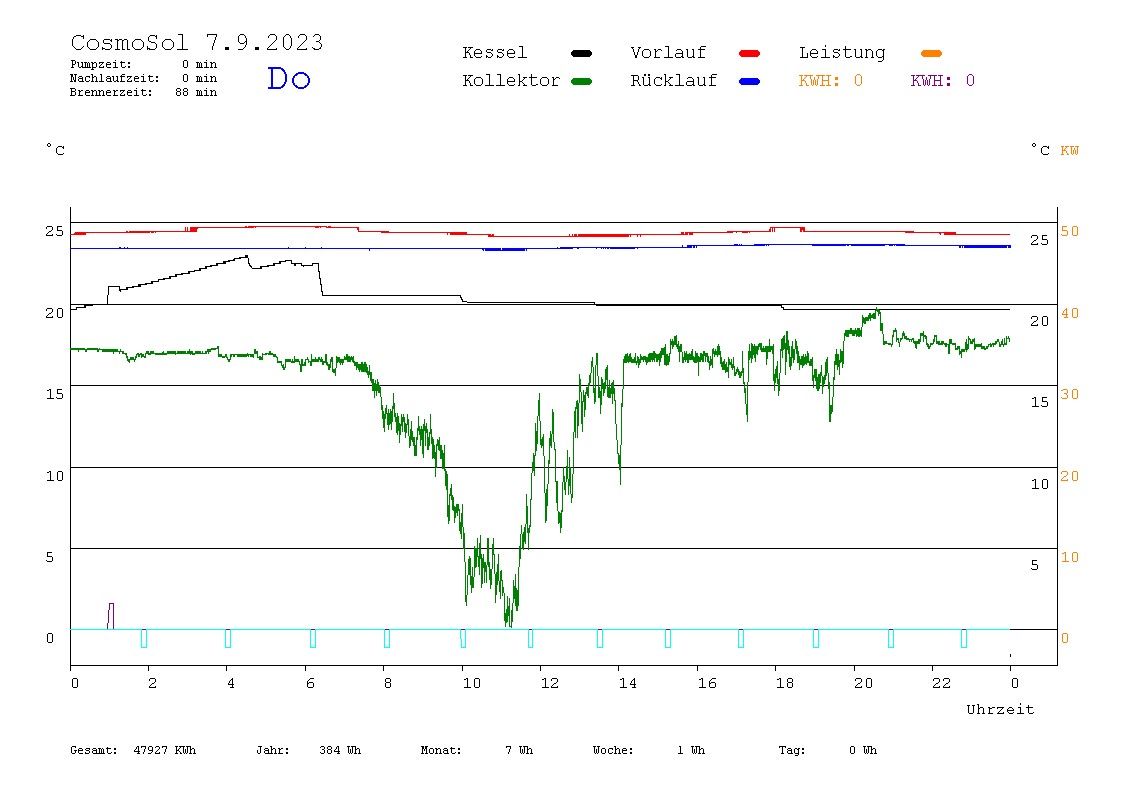Click the black Kessel legend swatch
Screen dimensions: 1148x812
(581, 53)
